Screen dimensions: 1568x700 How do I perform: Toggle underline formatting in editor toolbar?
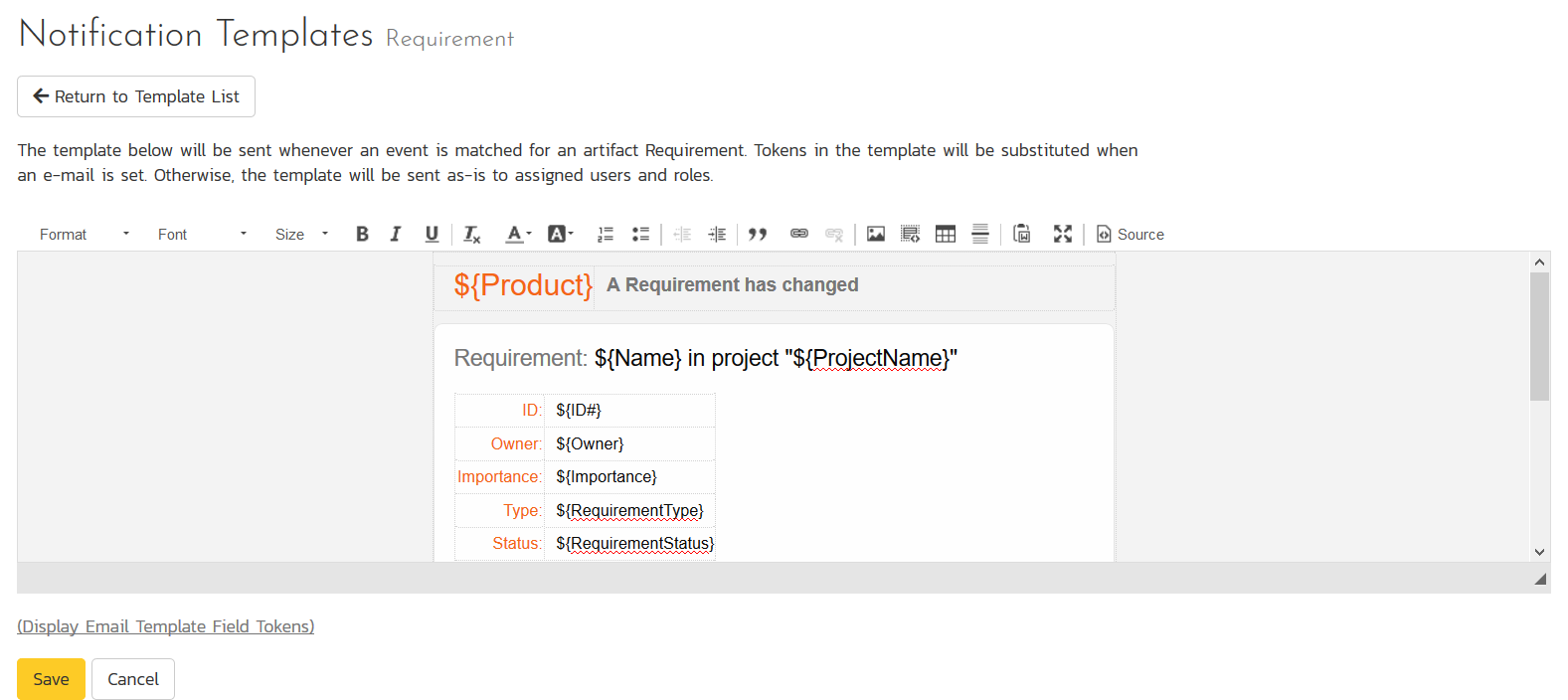(x=432, y=234)
